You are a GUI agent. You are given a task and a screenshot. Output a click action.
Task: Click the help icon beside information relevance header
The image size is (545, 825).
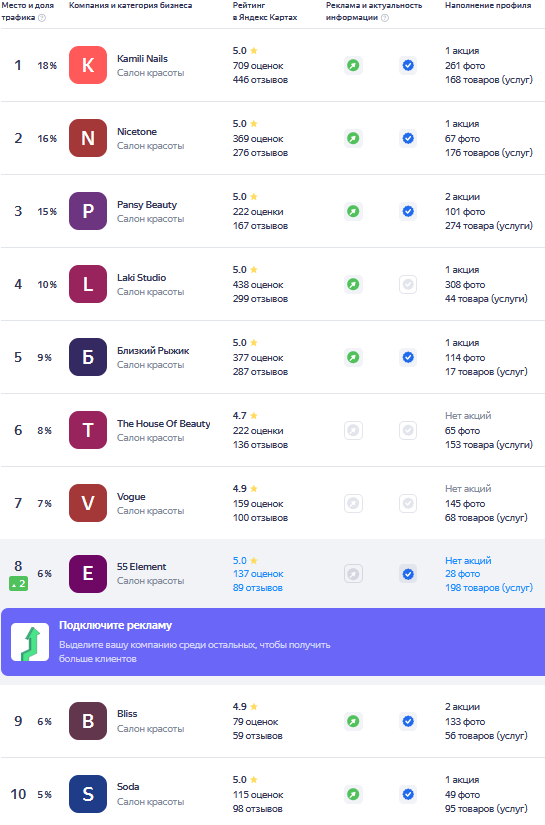coord(385,17)
